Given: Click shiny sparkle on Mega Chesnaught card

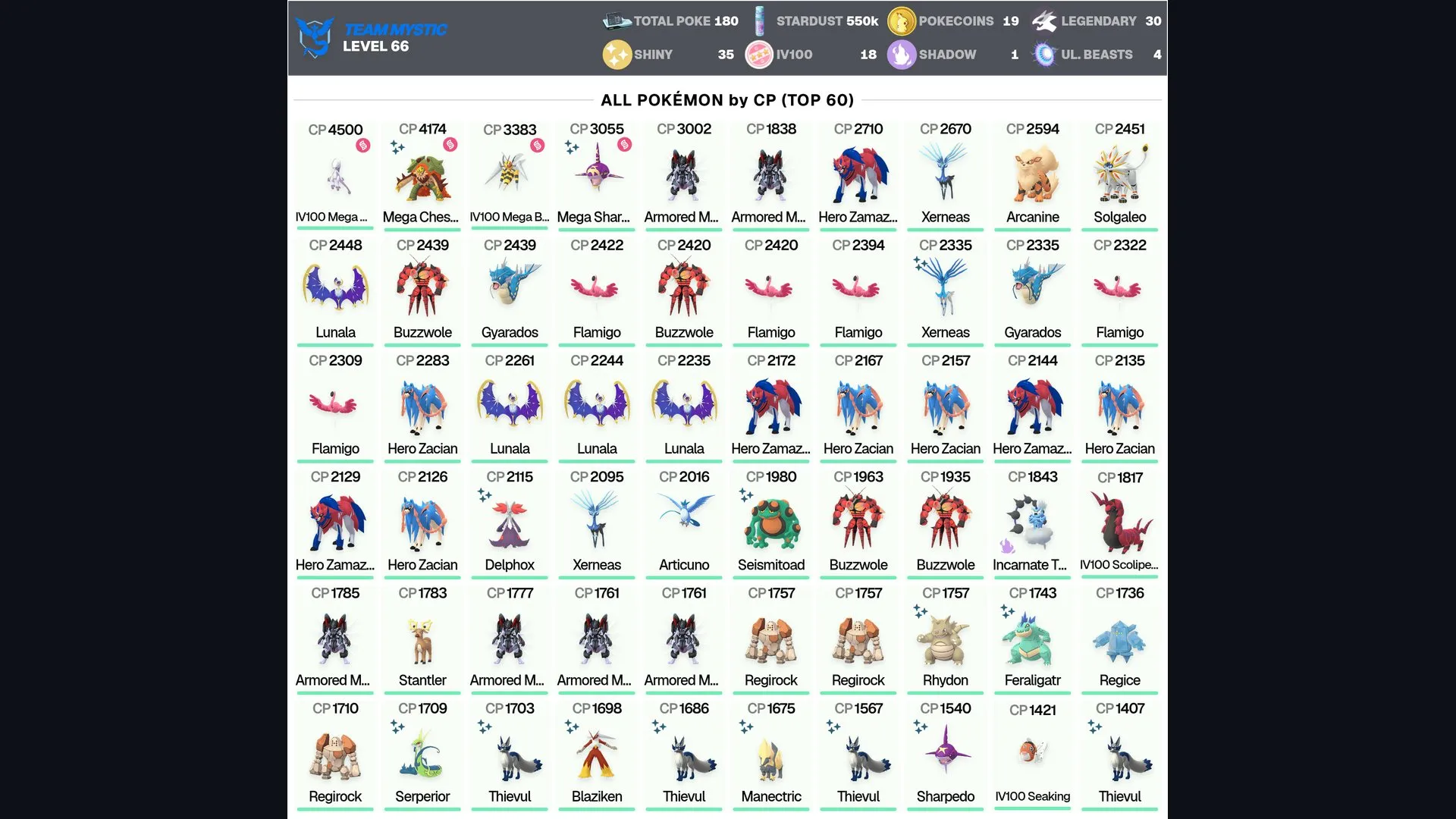Looking at the screenshot, I should pyautogui.click(x=397, y=147).
